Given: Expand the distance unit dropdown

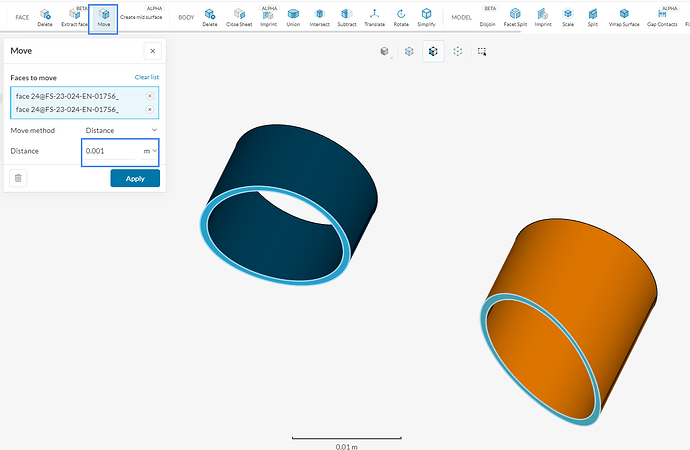Looking at the screenshot, I should coord(151,151).
